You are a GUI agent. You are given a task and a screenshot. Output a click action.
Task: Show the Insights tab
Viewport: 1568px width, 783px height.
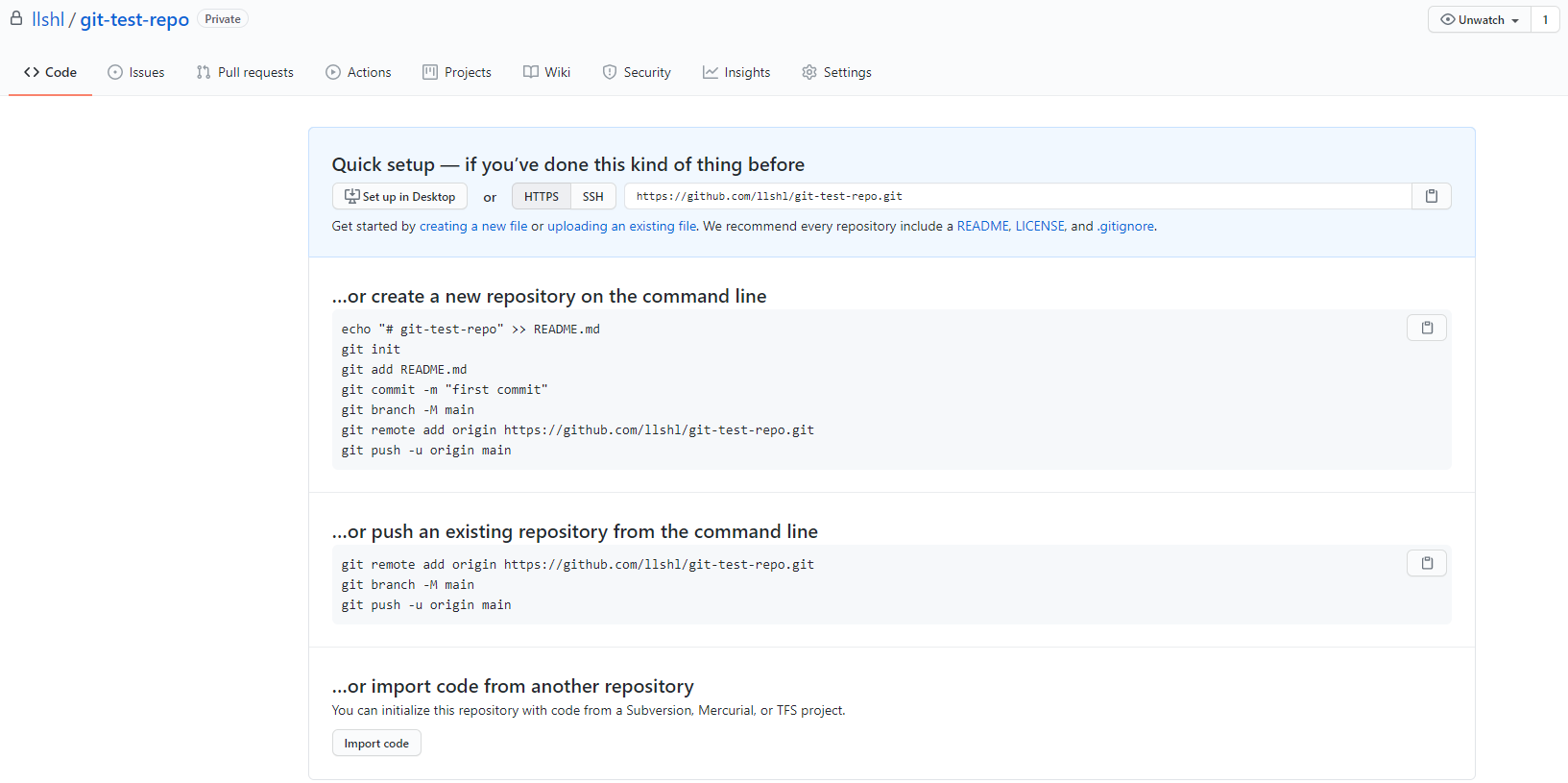(x=736, y=72)
